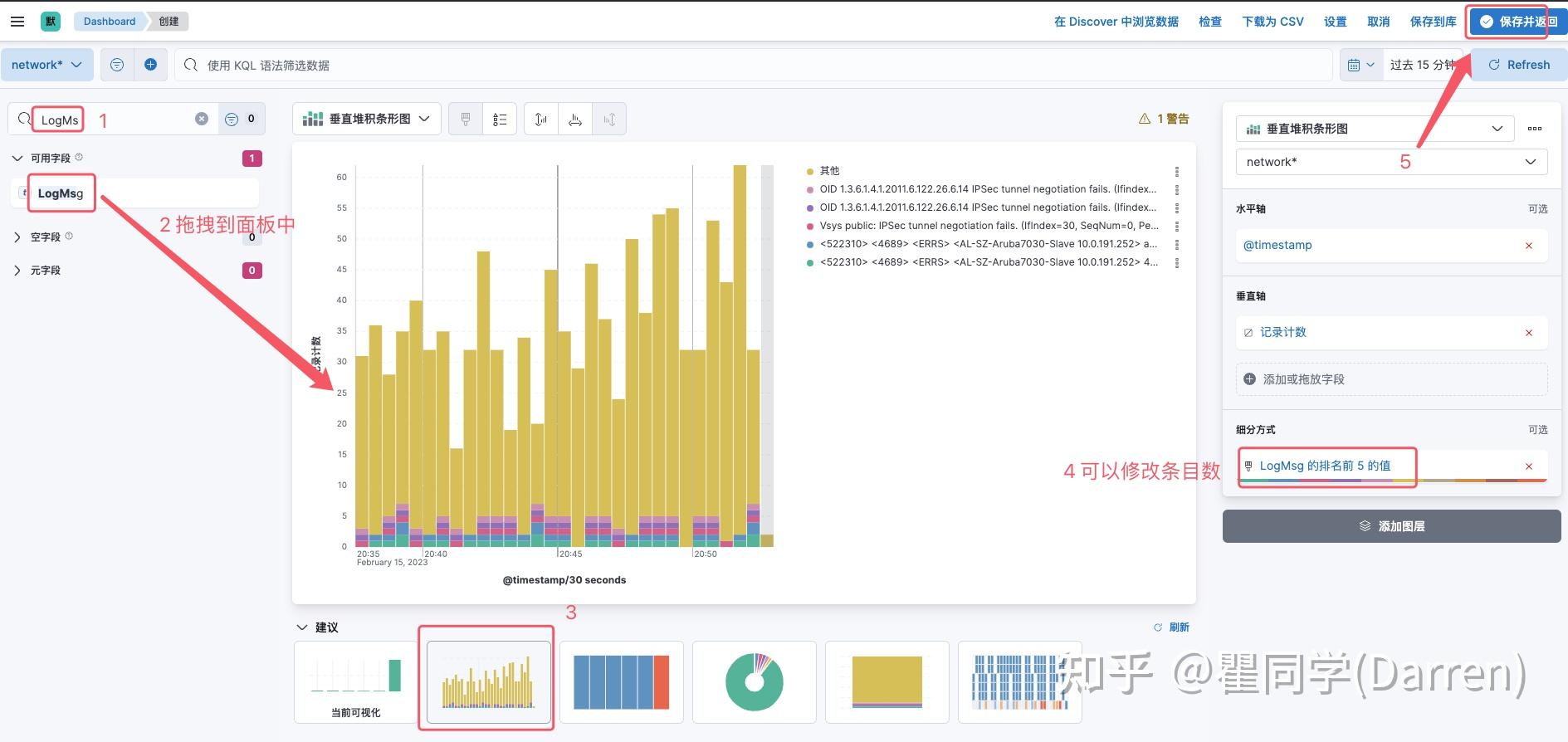Clear the LogMsg field search text

pyautogui.click(x=202, y=119)
